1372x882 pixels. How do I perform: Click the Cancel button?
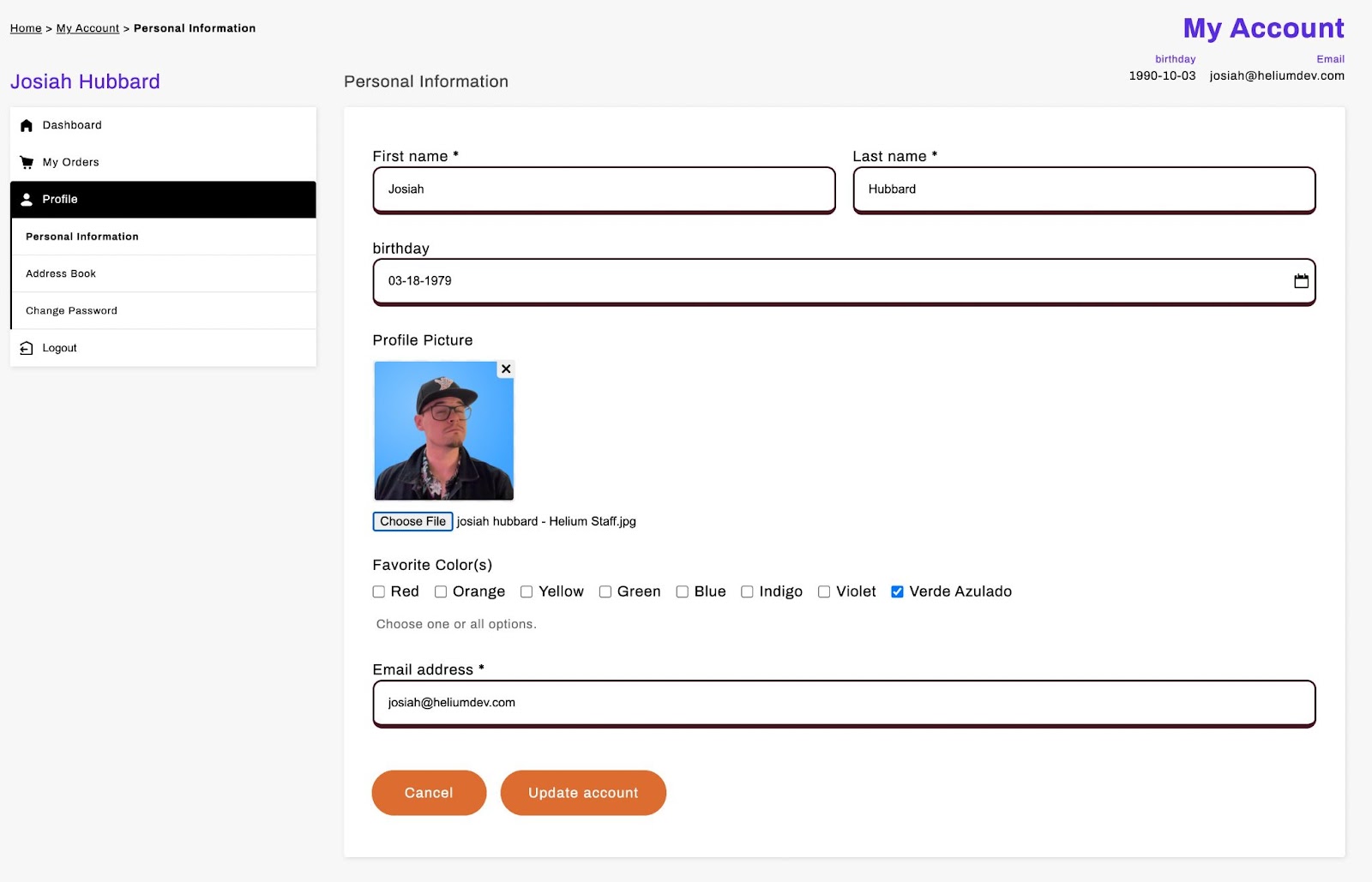pos(429,793)
